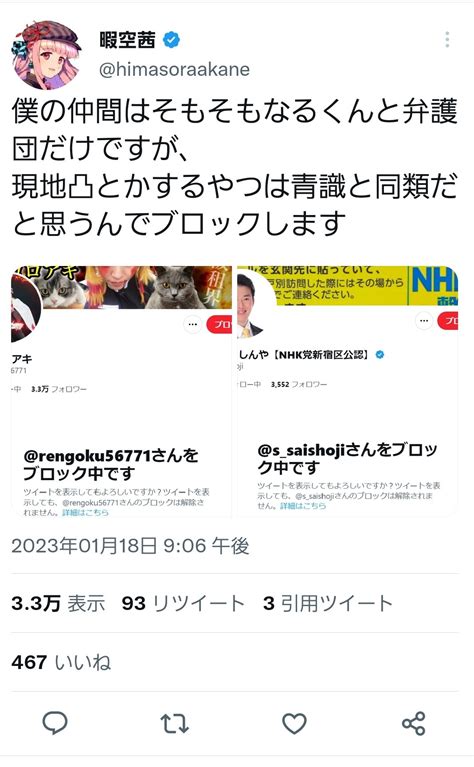This screenshot has width=474, height=767.
Task: Open 暇空茜 profile avatar
Action: pos(46,54)
